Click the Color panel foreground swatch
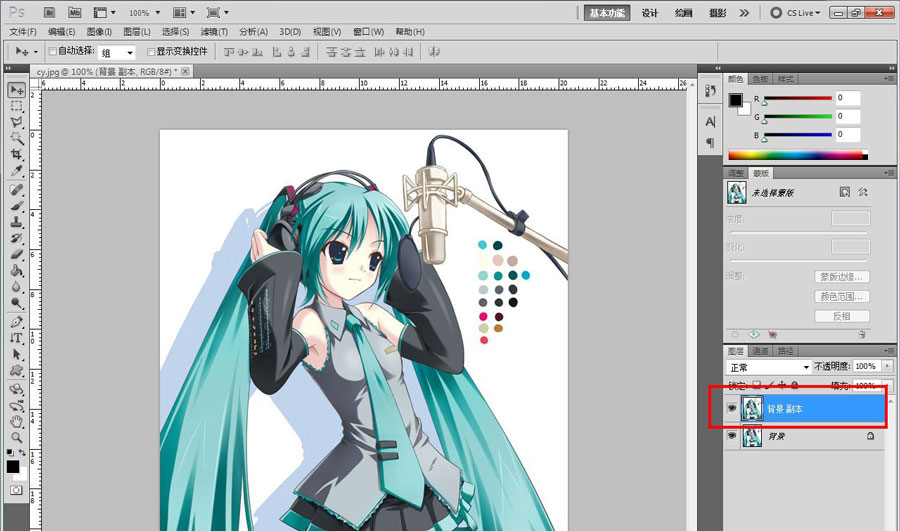 [x=735, y=100]
